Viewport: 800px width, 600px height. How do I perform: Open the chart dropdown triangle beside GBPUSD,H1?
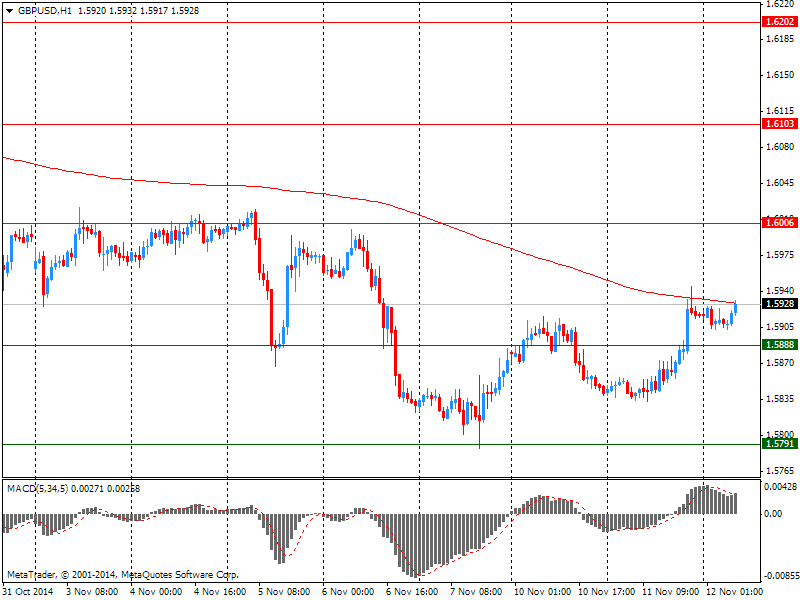[x=10, y=11]
